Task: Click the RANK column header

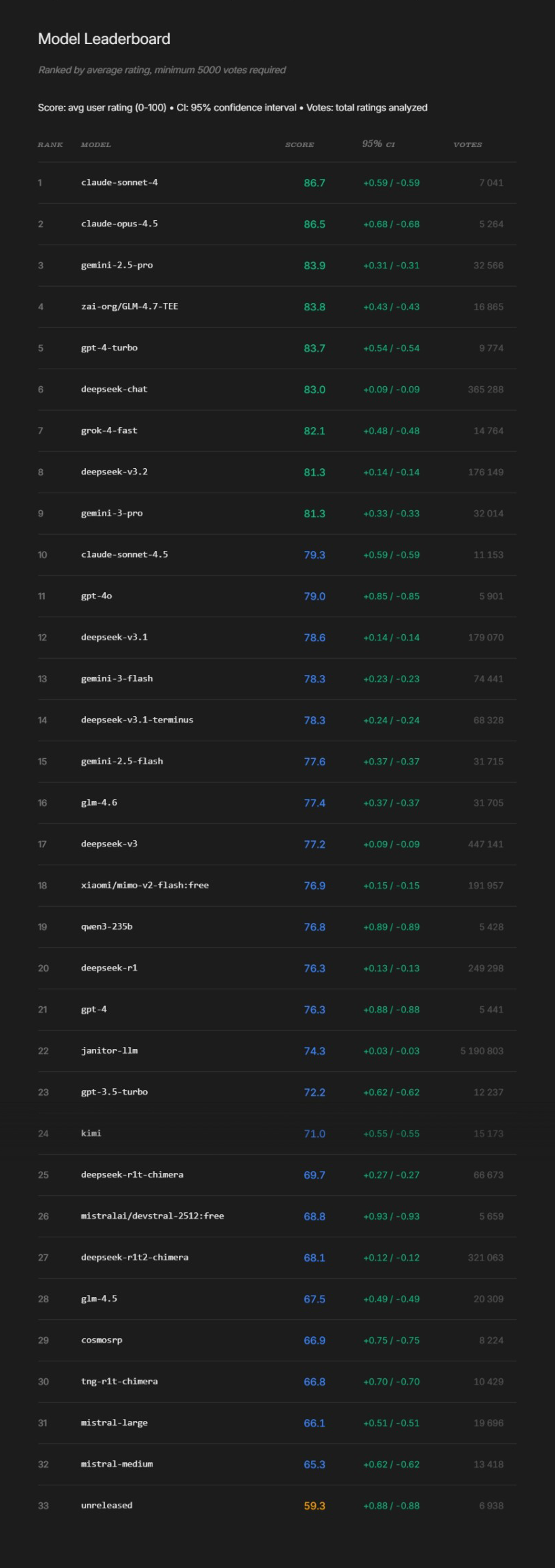Action: coord(50,144)
